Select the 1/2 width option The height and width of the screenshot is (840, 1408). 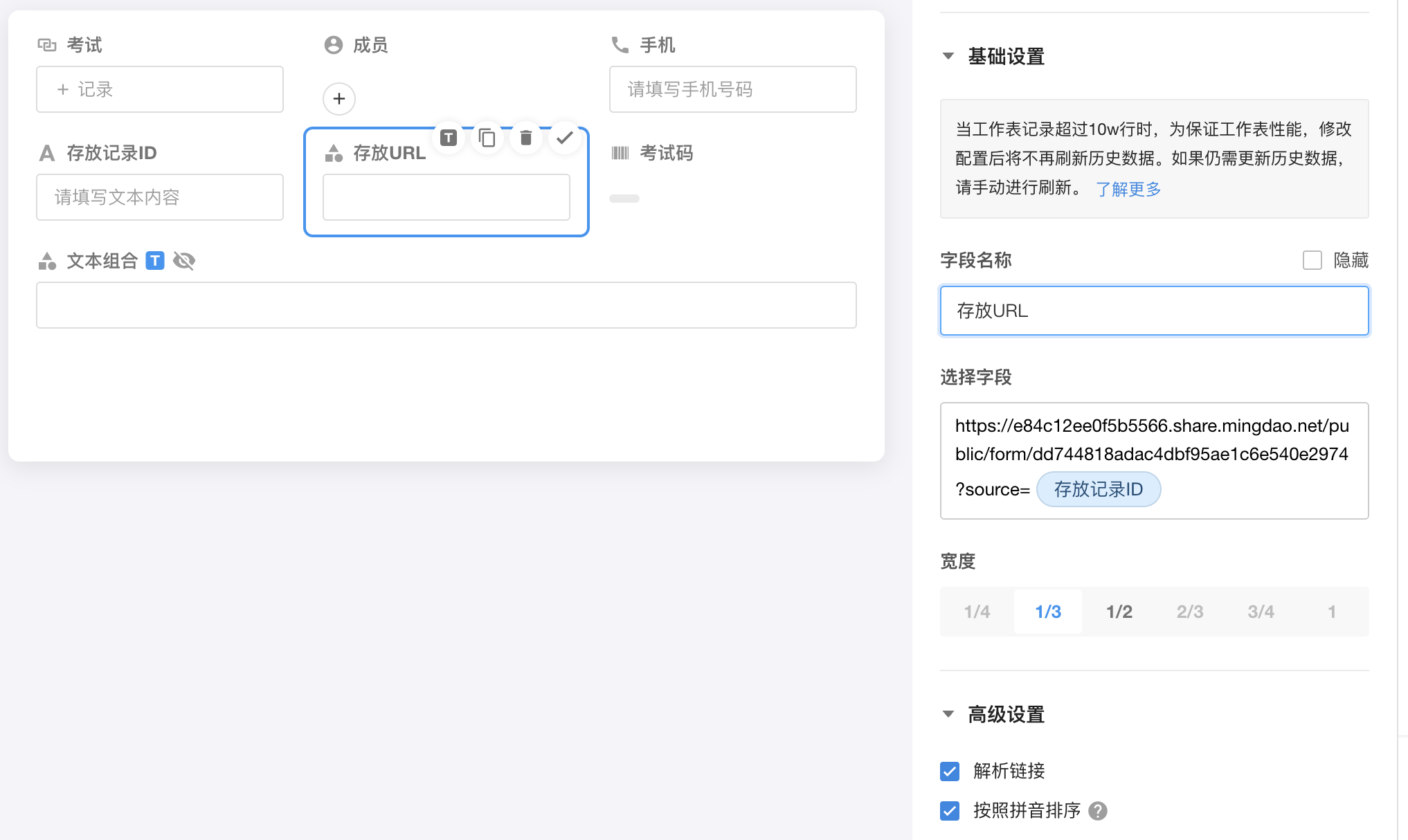[x=1119, y=612]
